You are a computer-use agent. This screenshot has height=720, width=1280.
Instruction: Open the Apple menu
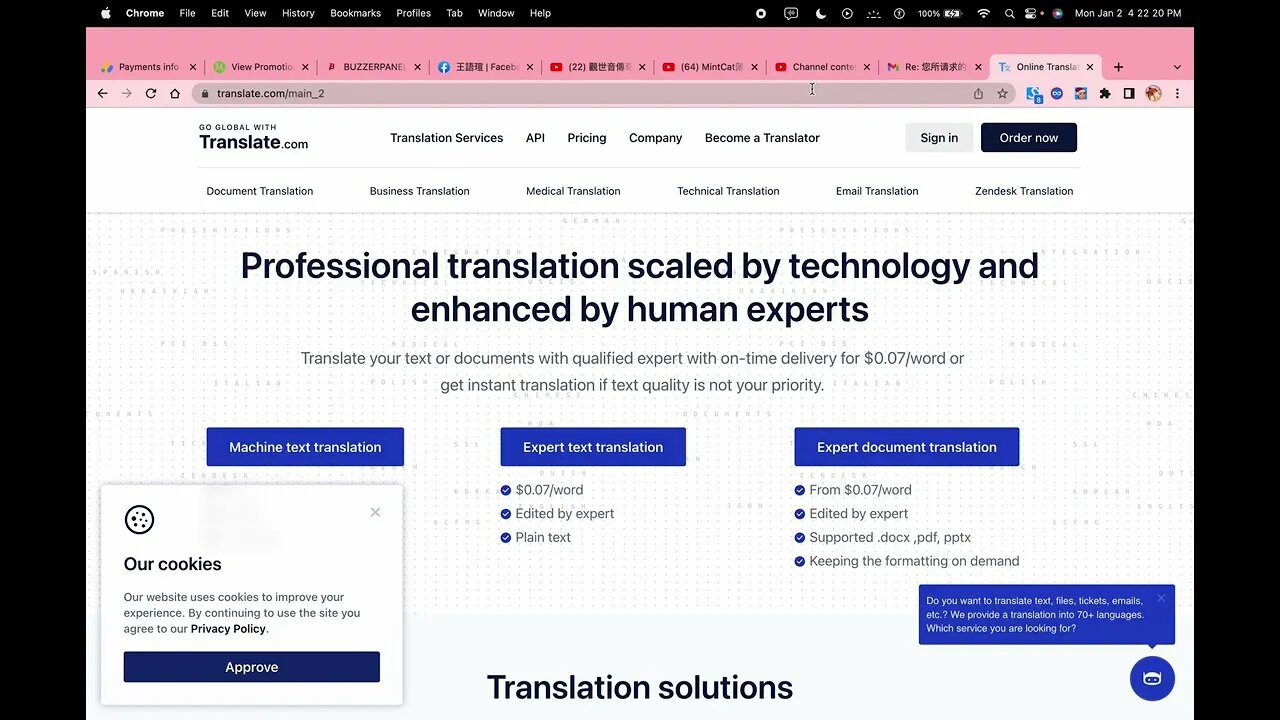point(106,13)
